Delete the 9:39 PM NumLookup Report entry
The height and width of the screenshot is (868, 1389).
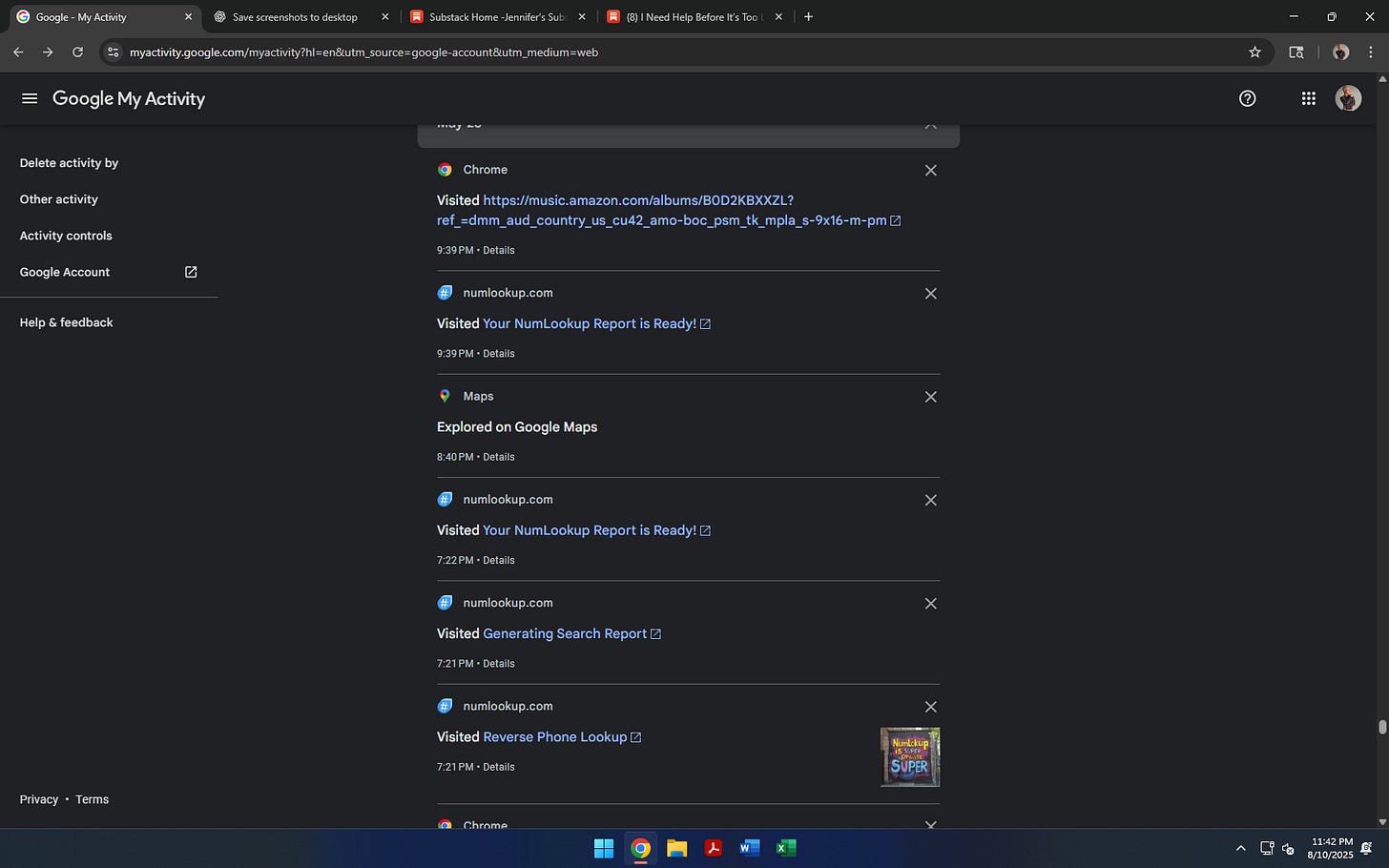click(x=930, y=294)
